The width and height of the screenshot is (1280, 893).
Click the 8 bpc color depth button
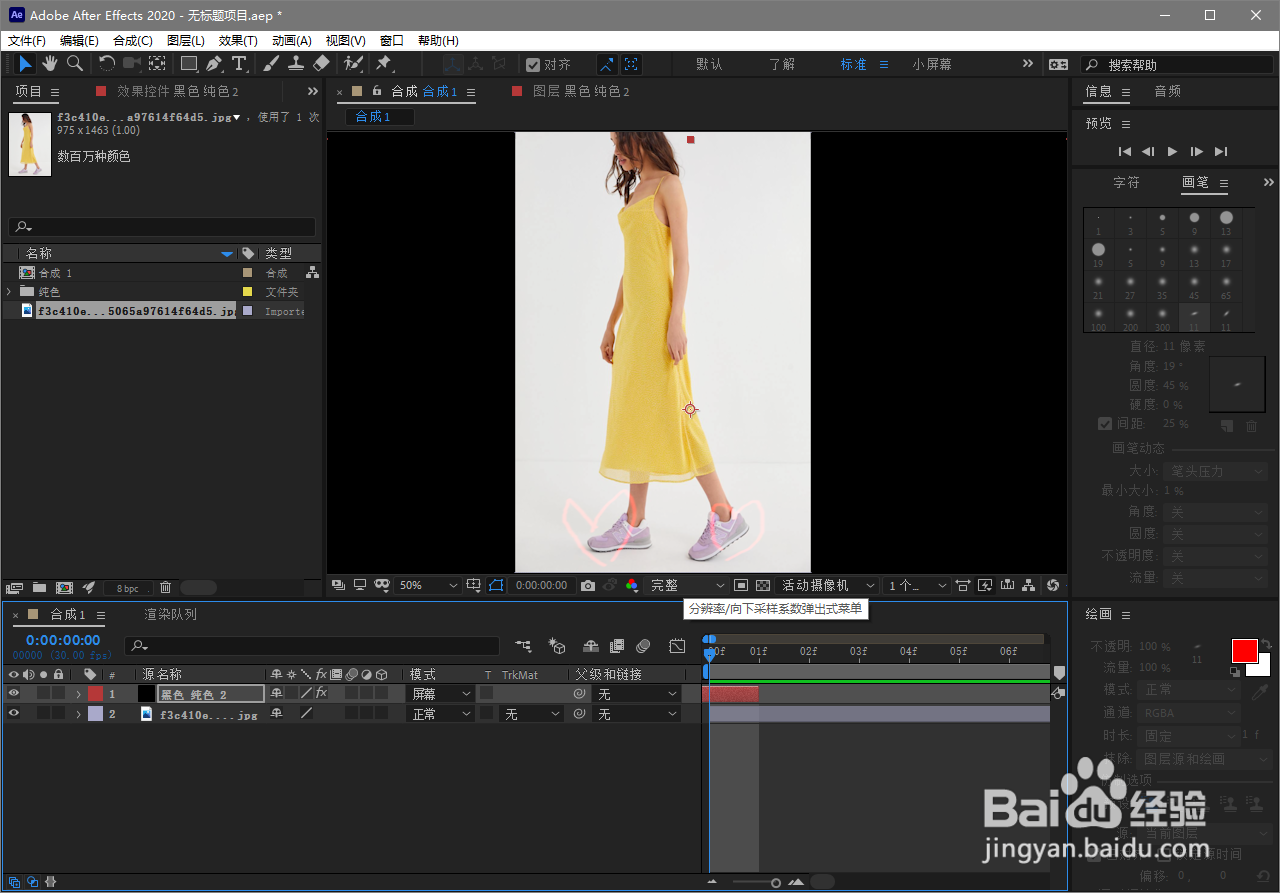(127, 588)
